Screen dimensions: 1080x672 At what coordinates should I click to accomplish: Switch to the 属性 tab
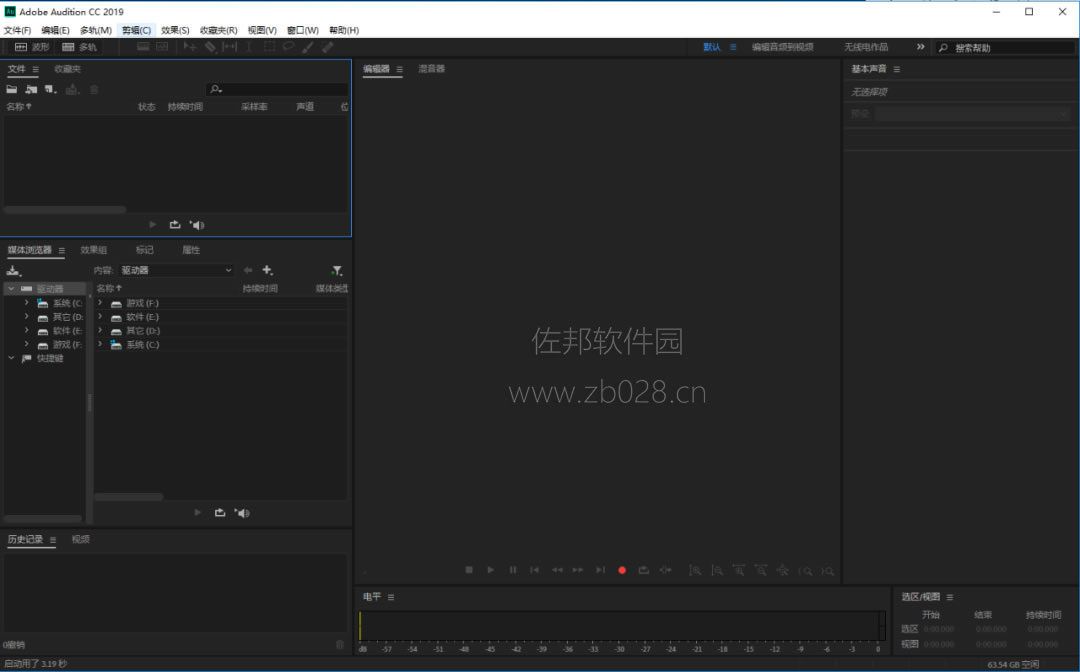[191, 250]
